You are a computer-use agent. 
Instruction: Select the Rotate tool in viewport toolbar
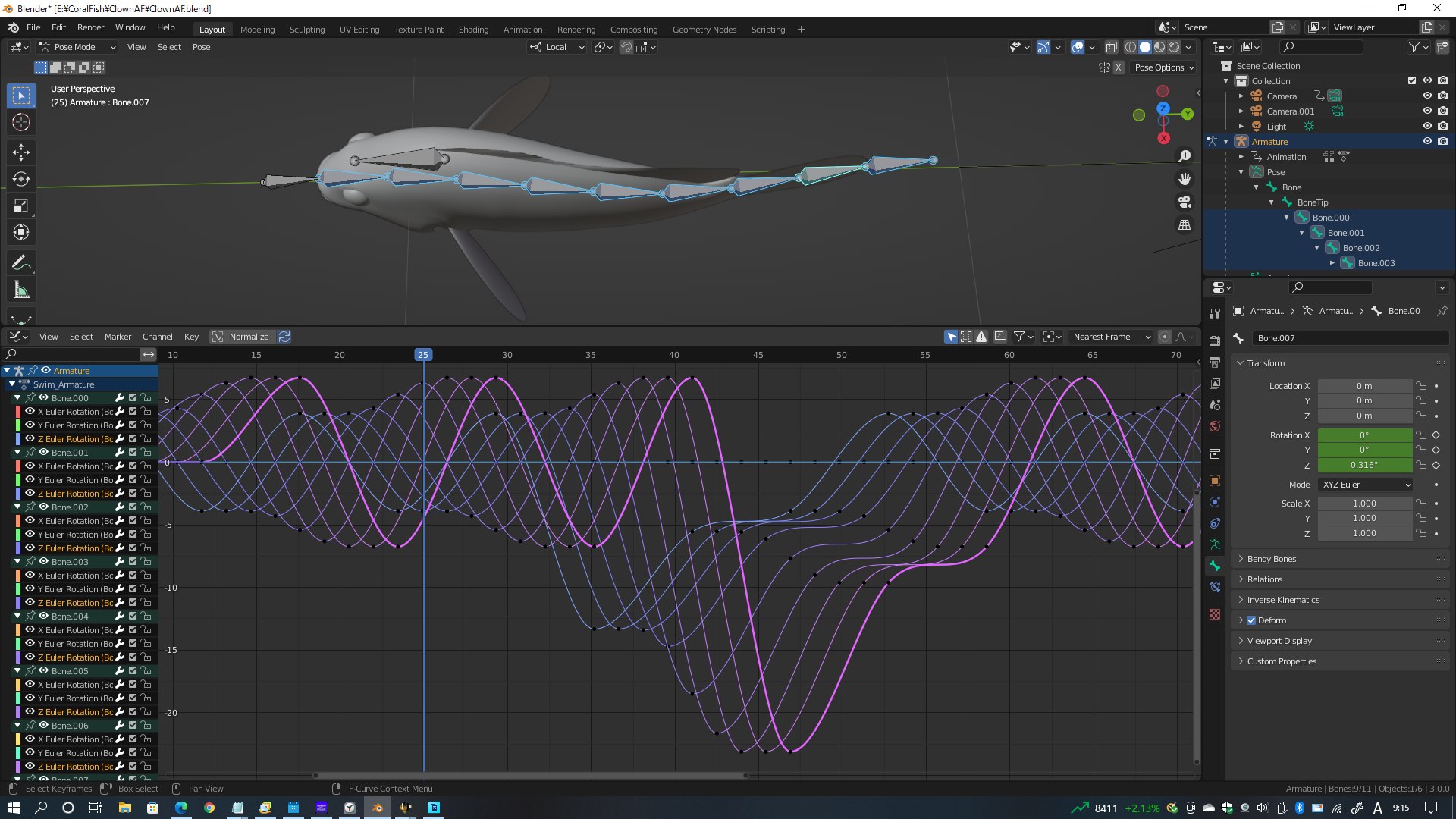(x=21, y=179)
